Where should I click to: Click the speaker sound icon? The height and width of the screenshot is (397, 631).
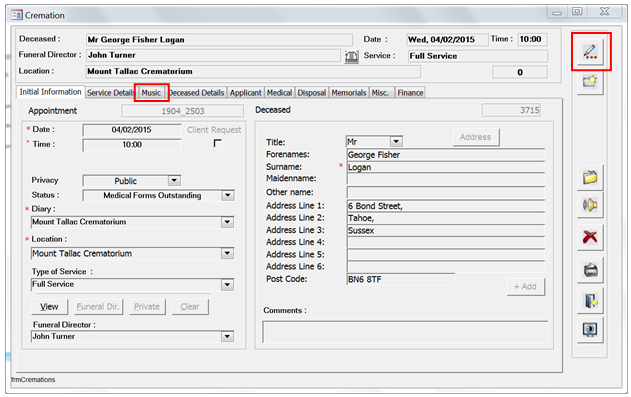(x=590, y=205)
